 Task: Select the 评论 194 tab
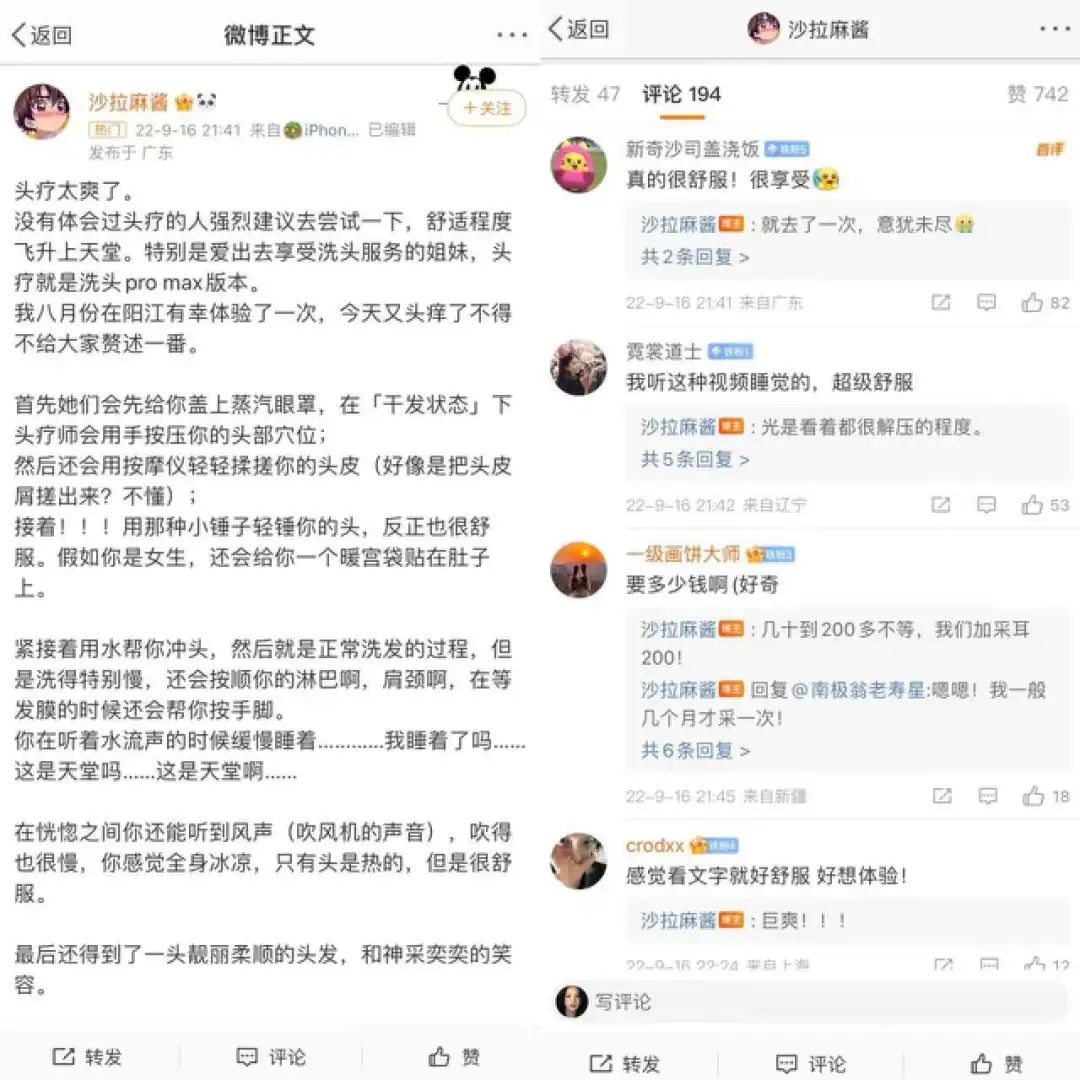coord(681,94)
